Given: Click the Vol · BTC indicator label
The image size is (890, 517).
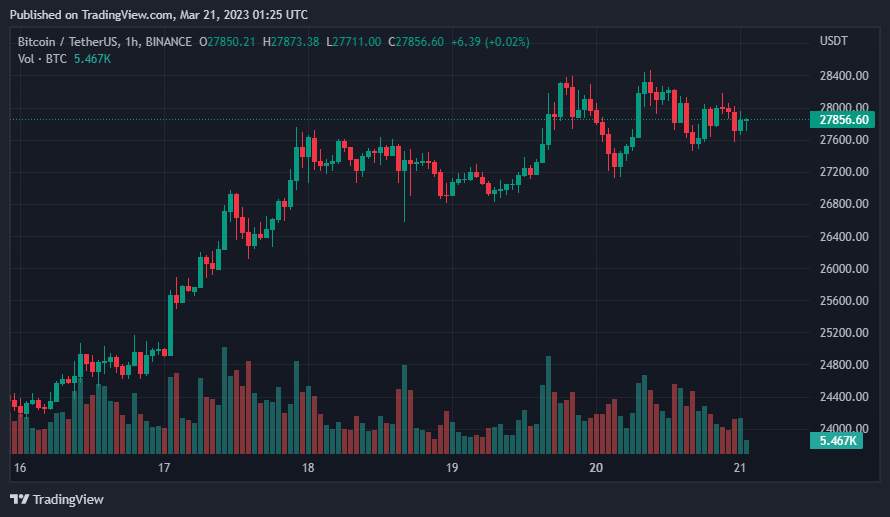Looking at the screenshot, I should point(42,59).
